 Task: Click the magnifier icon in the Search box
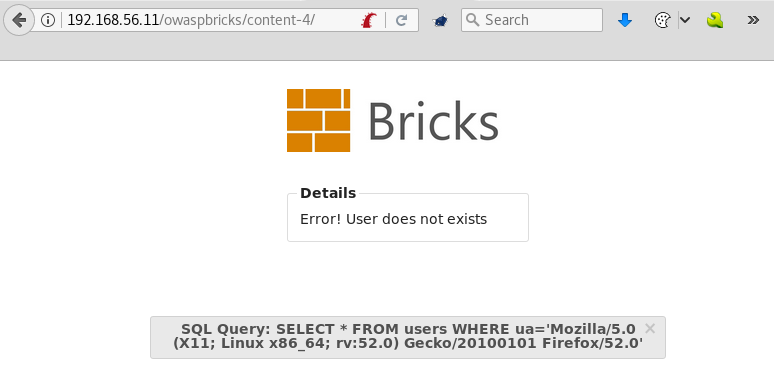473,20
